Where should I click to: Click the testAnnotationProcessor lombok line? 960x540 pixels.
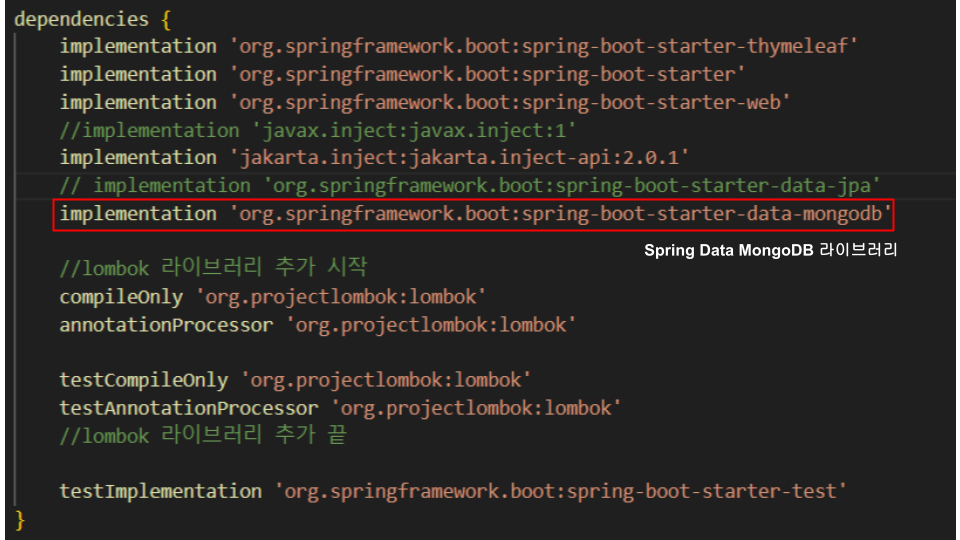(340, 408)
